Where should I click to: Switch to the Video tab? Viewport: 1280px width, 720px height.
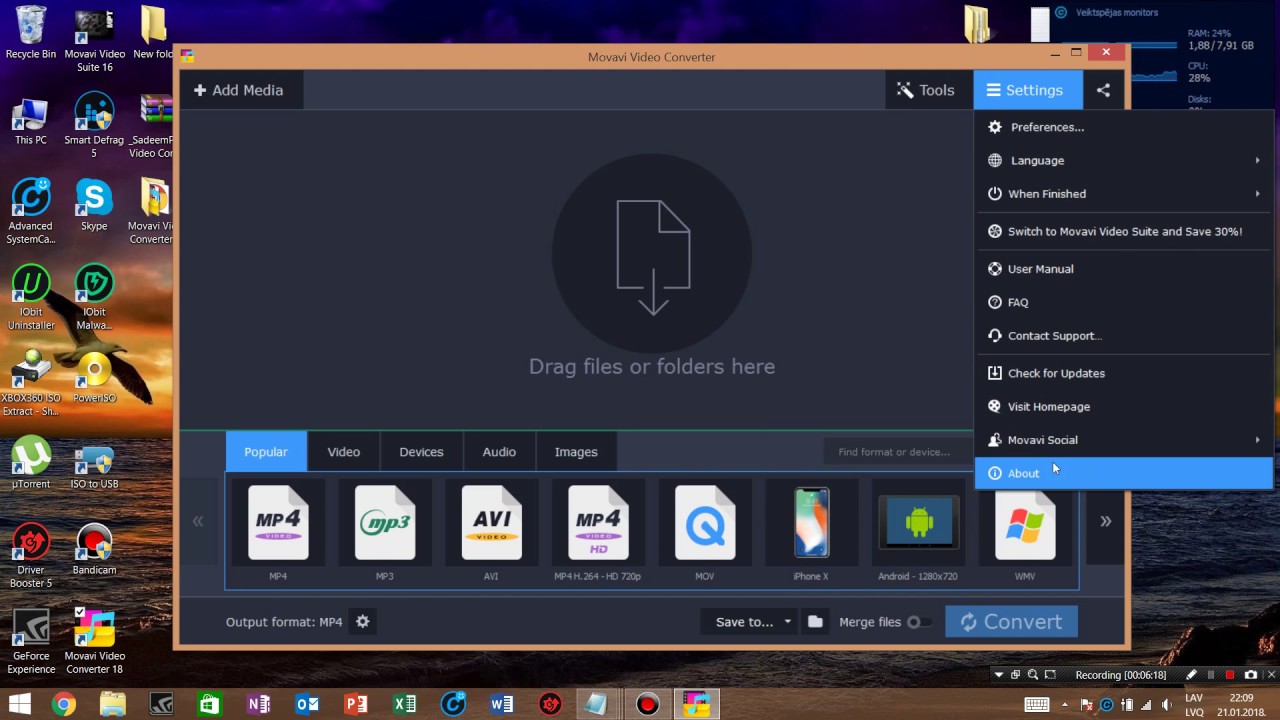tap(344, 452)
